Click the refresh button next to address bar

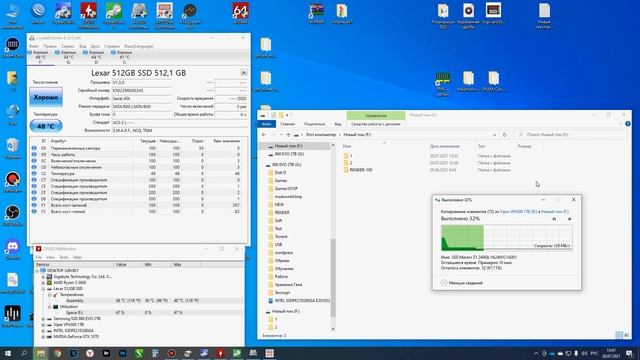(504, 135)
